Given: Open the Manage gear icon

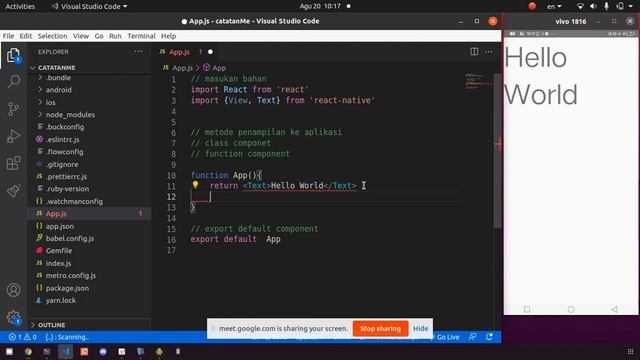Looking at the screenshot, I should tap(13, 317).
